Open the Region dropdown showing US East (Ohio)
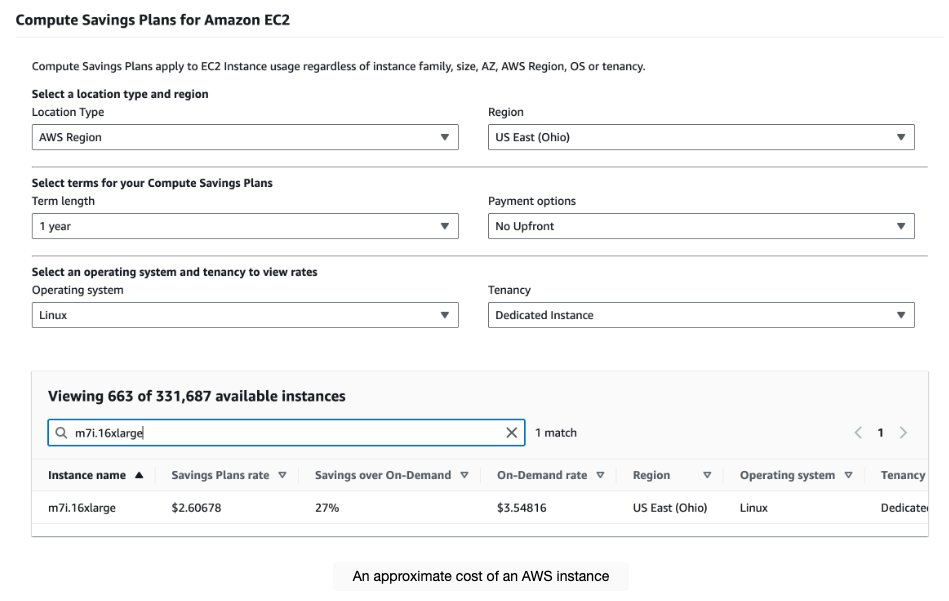The height and width of the screenshot is (601, 949). pos(701,137)
